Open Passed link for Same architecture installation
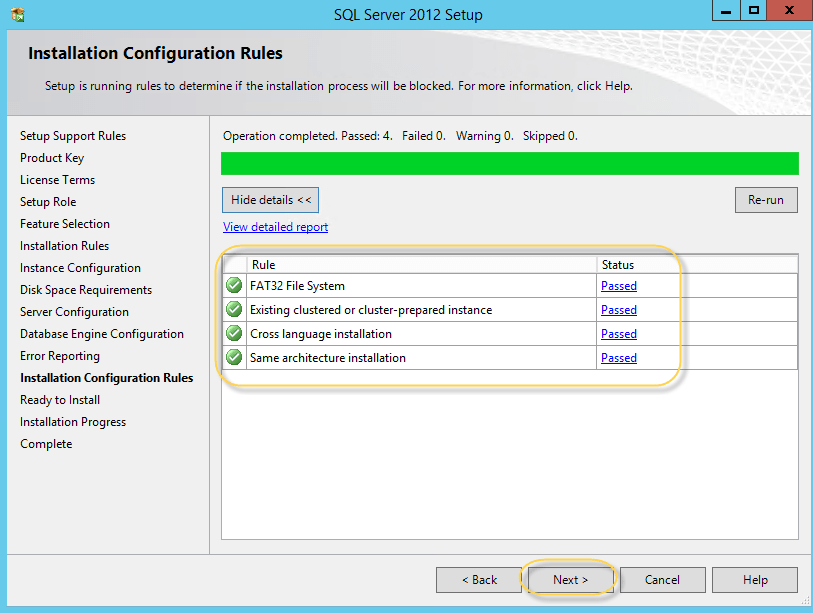This screenshot has height=613, width=813. (618, 358)
